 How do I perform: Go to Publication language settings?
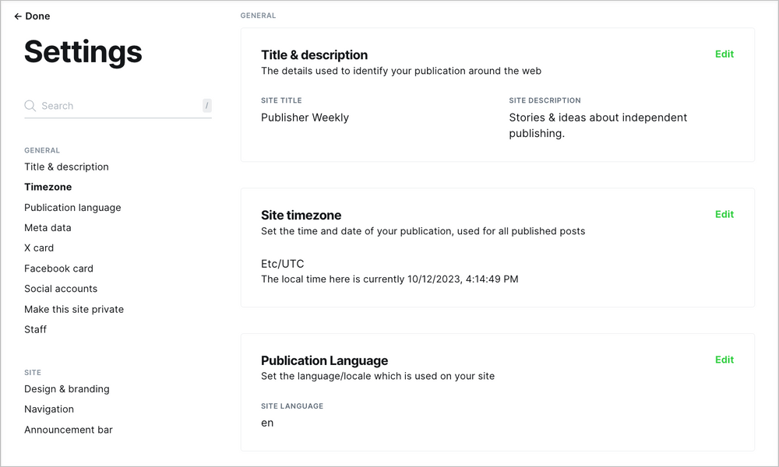[73, 208]
